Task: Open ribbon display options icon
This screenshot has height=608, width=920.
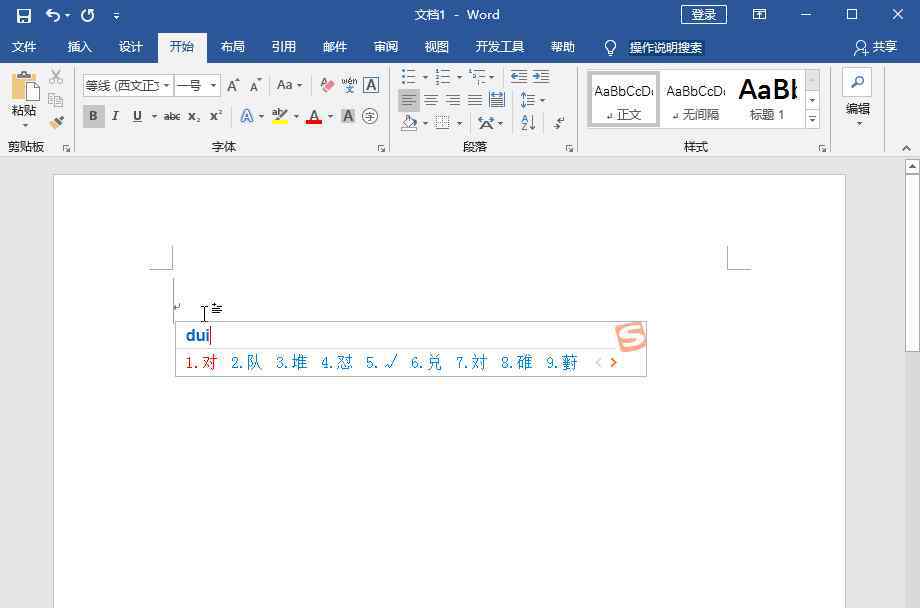Action: 759,15
